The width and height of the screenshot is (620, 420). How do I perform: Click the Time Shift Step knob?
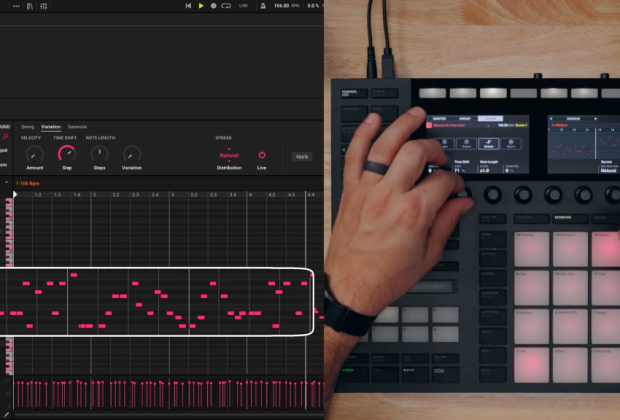67,153
